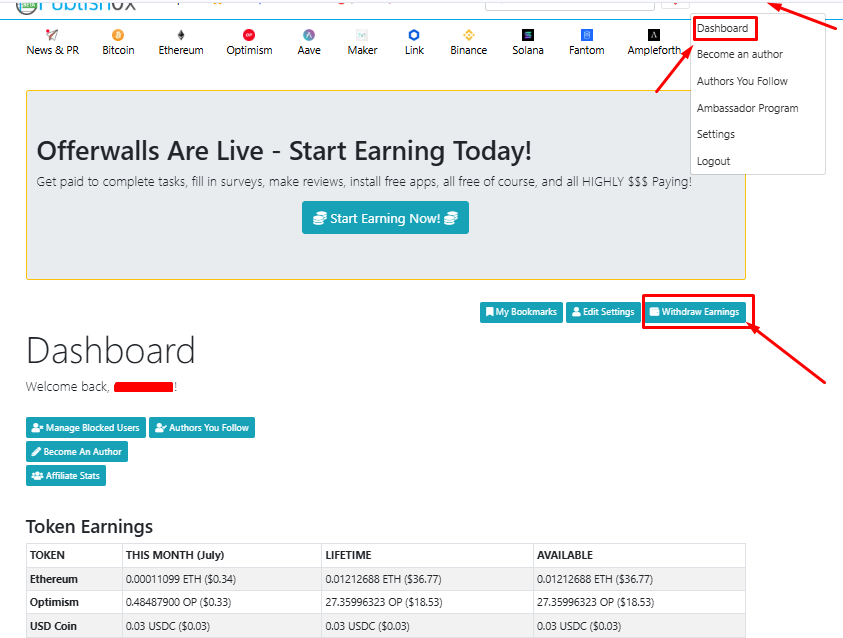843x638 pixels.
Task: Open the News & PR icon
Action: click(52, 35)
